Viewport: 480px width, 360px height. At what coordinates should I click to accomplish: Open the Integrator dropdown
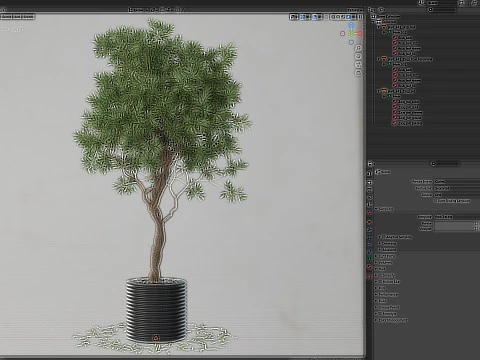[x=457, y=217]
